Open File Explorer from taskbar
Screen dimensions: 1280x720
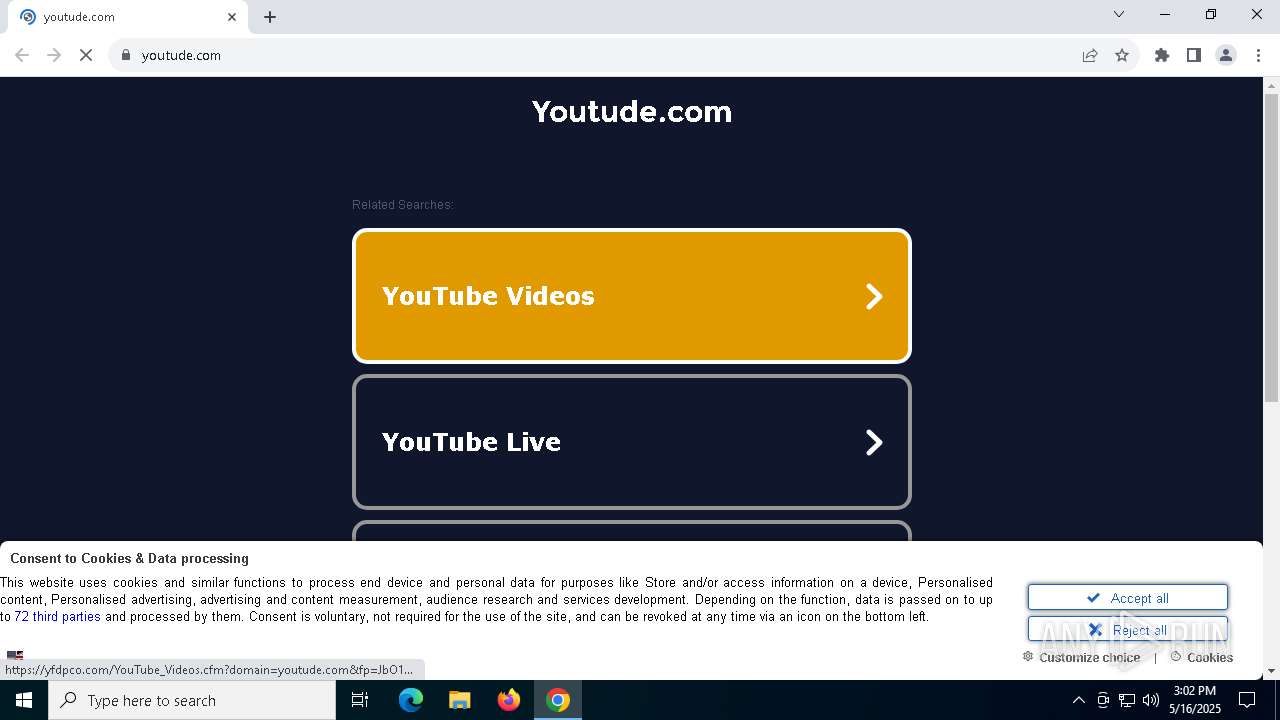[460, 700]
